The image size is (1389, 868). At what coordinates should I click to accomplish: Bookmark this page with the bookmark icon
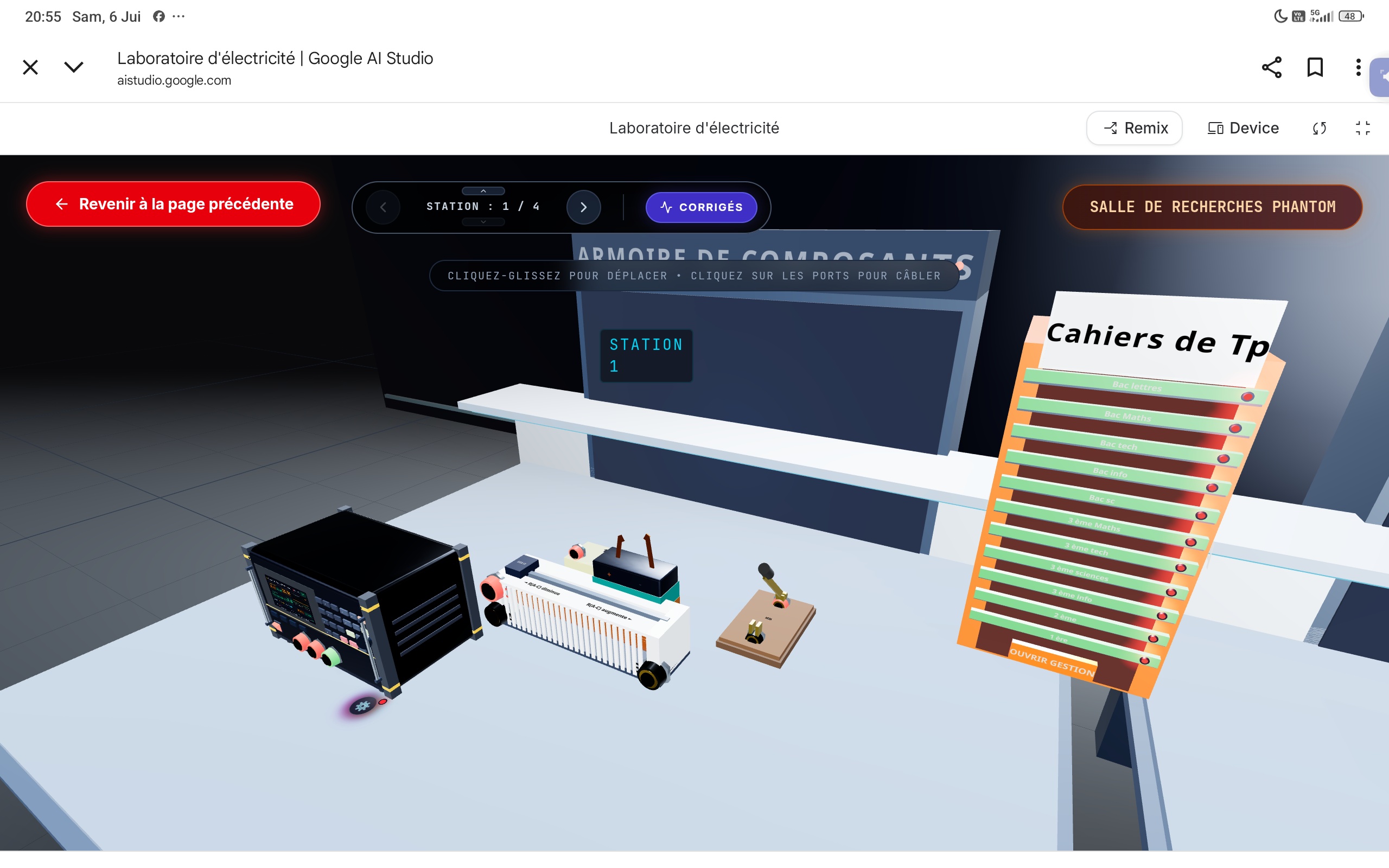[x=1315, y=67]
